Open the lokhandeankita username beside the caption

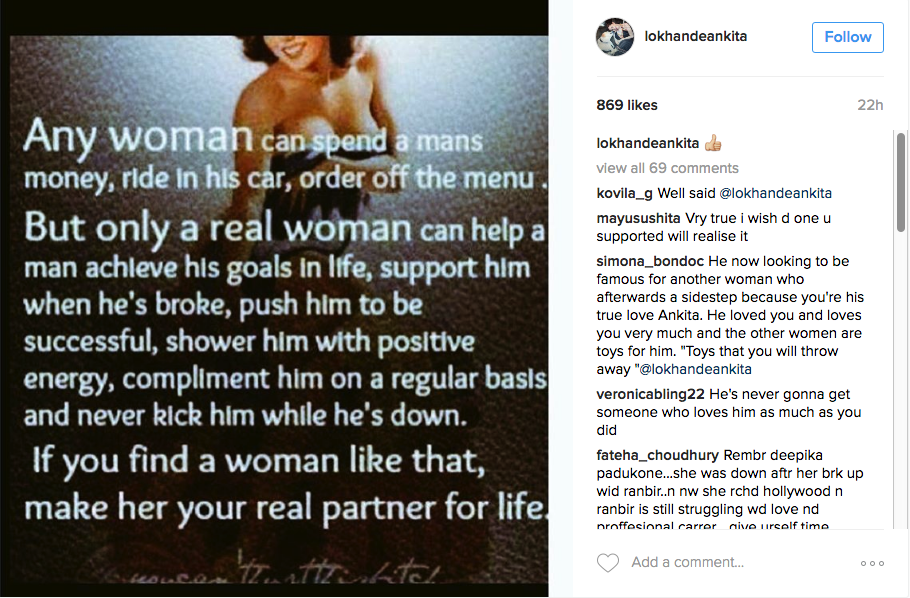pos(648,143)
